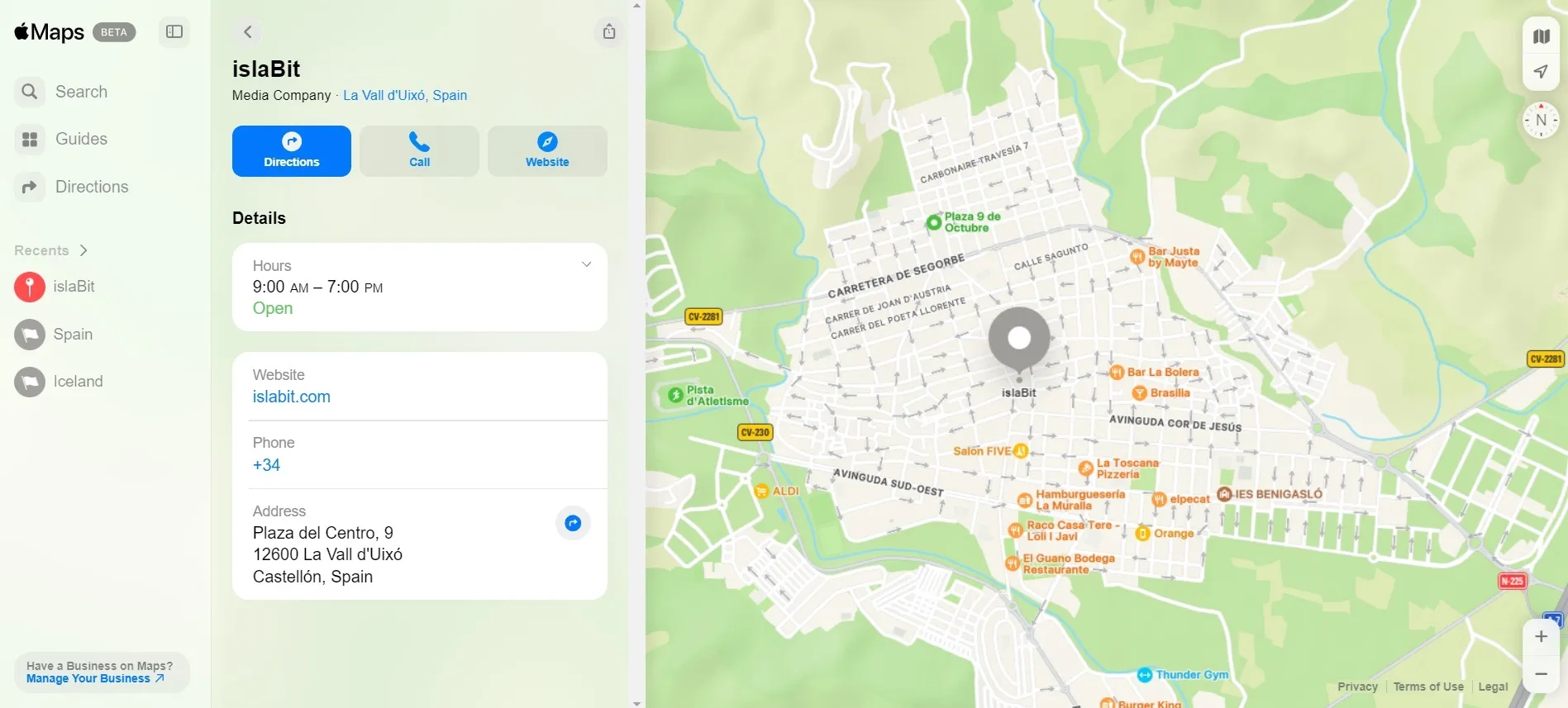Click the compass North indicator
Screen dimensions: 1568x708
tap(1541, 121)
